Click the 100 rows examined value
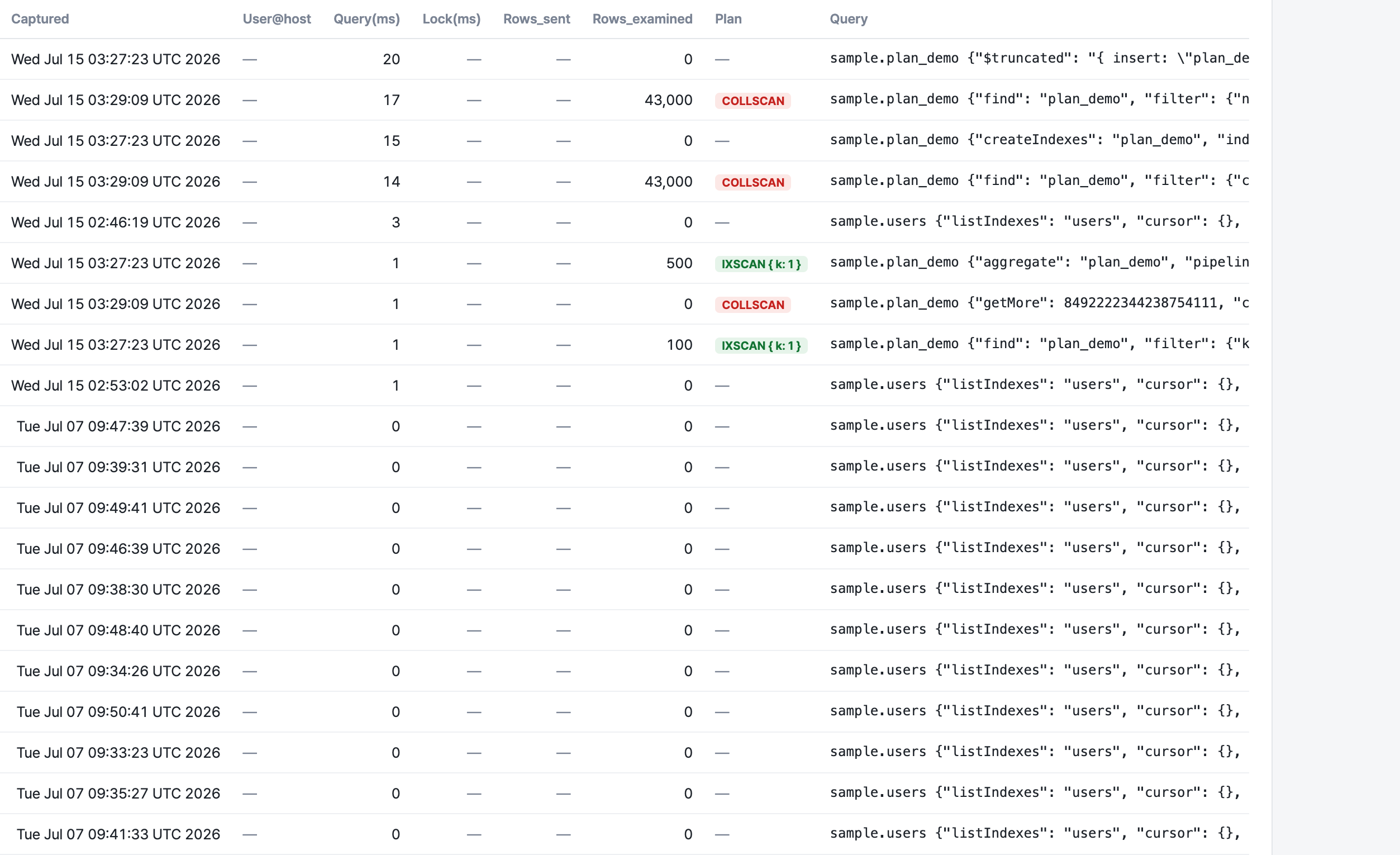The height and width of the screenshot is (855, 1400). 679,345
